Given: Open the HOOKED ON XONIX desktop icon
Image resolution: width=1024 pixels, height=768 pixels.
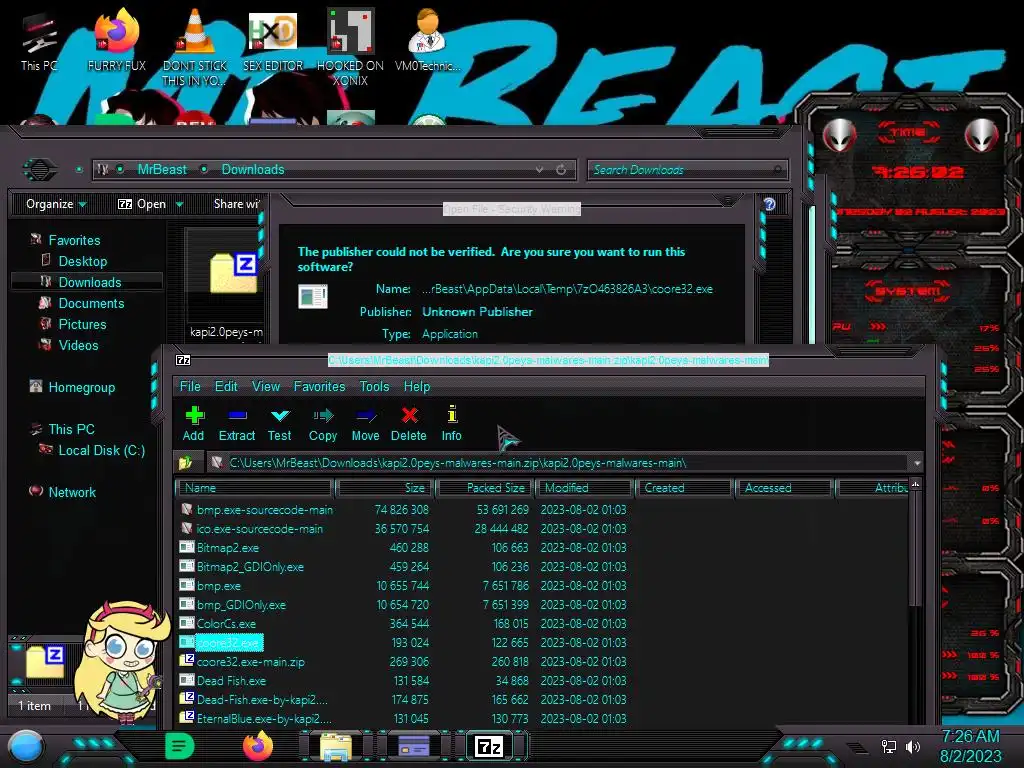Looking at the screenshot, I should [350, 47].
